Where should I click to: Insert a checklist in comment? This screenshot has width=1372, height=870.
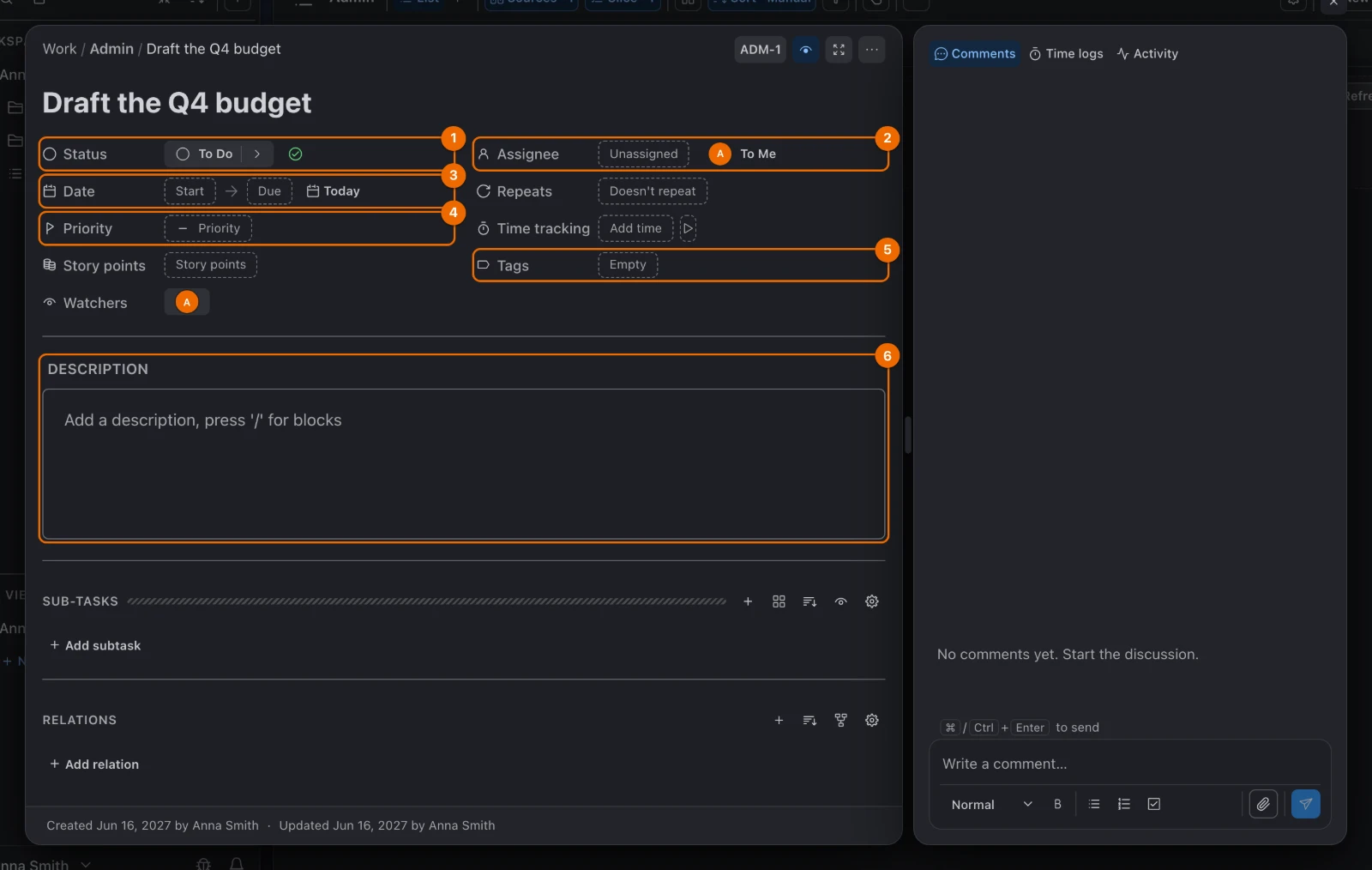coord(1154,805)
